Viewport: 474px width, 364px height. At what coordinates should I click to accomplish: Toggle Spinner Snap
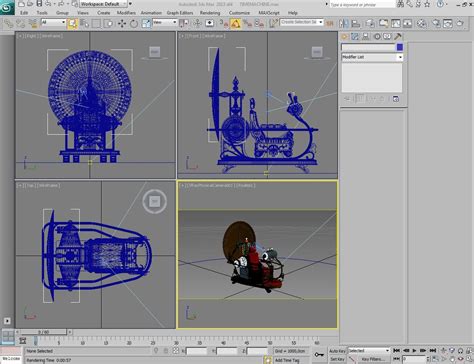pyautogui.click(x=259, y=23)
